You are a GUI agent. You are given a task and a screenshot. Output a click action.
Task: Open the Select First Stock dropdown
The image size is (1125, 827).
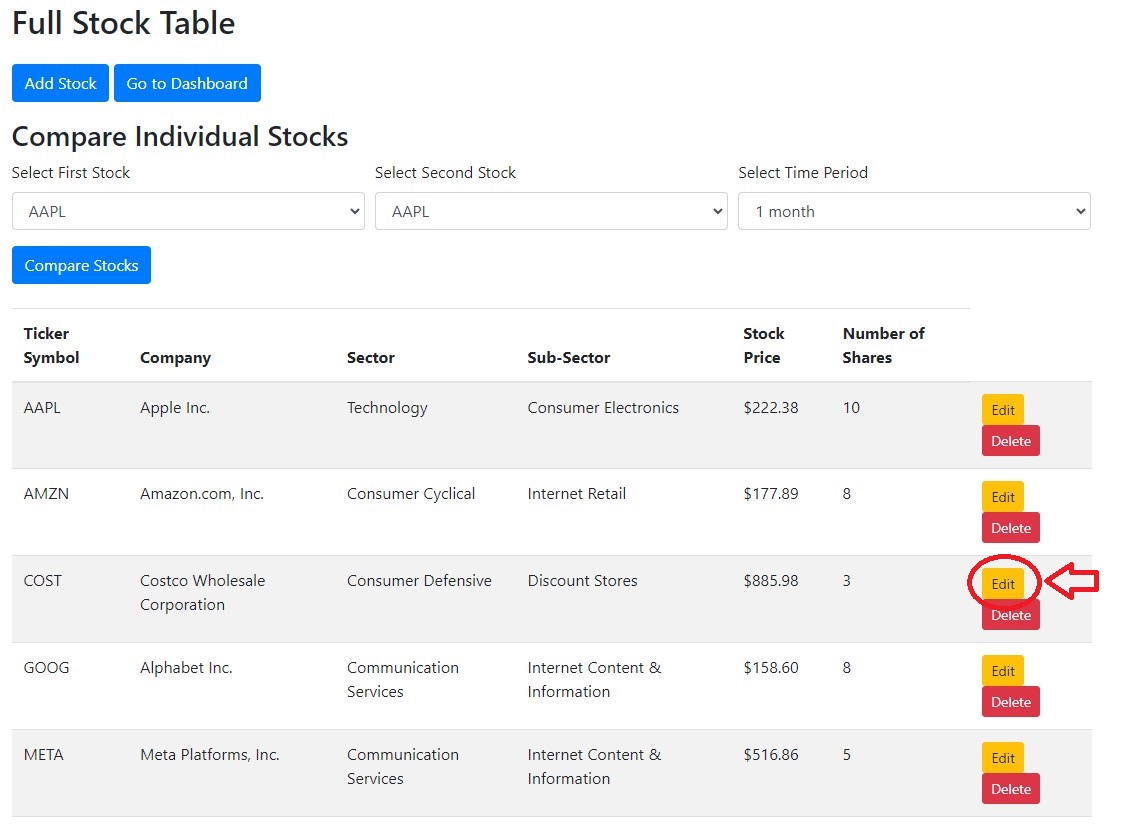coord(188,212)
